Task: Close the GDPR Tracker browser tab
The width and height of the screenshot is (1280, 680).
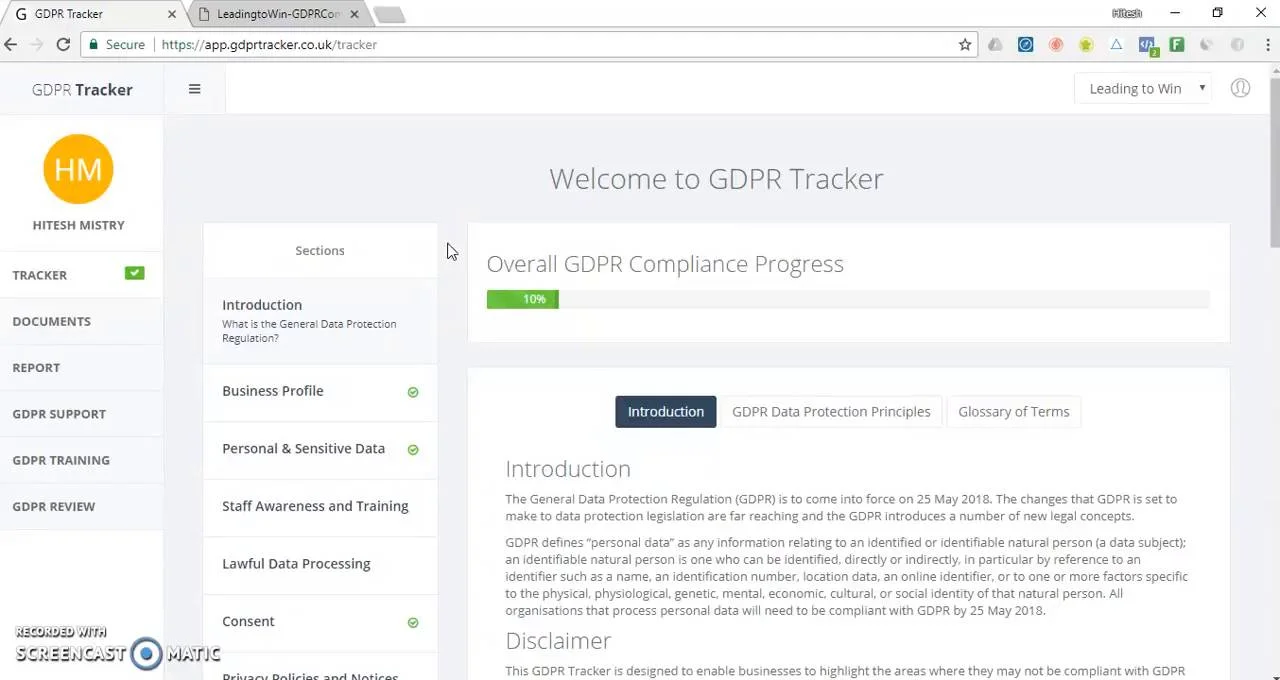Action: coord(171,14)
